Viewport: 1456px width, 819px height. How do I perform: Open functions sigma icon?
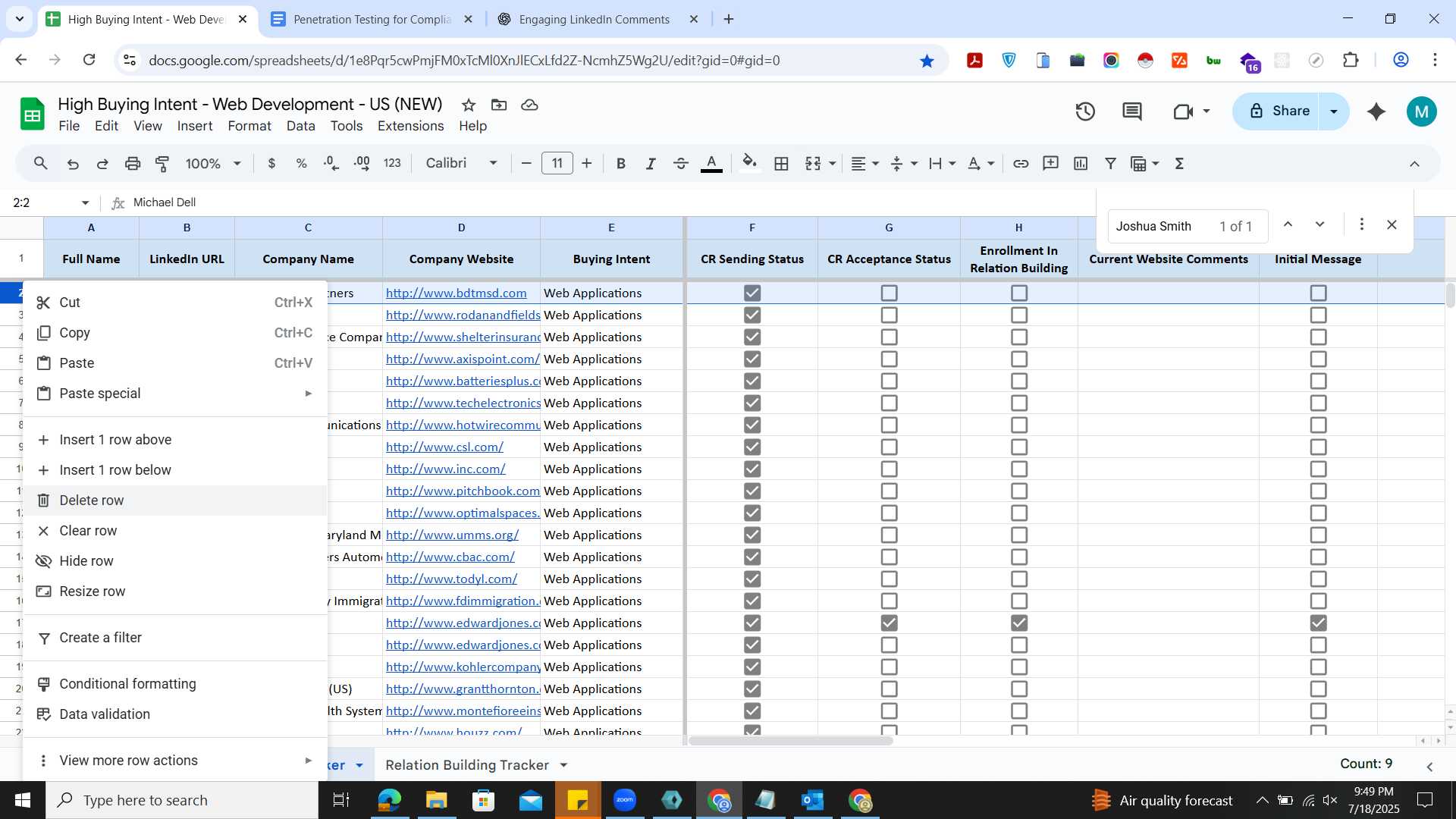pyautogui.click(x=1179, y=164)
